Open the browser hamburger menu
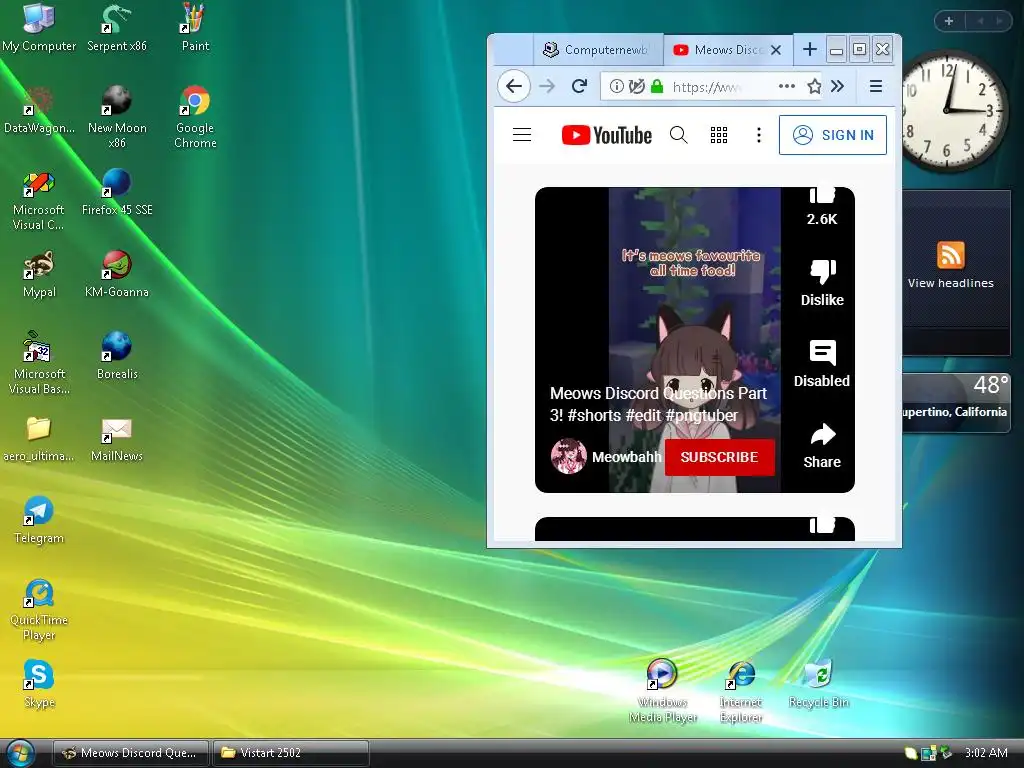The image size is (1024, 768). 876,86
